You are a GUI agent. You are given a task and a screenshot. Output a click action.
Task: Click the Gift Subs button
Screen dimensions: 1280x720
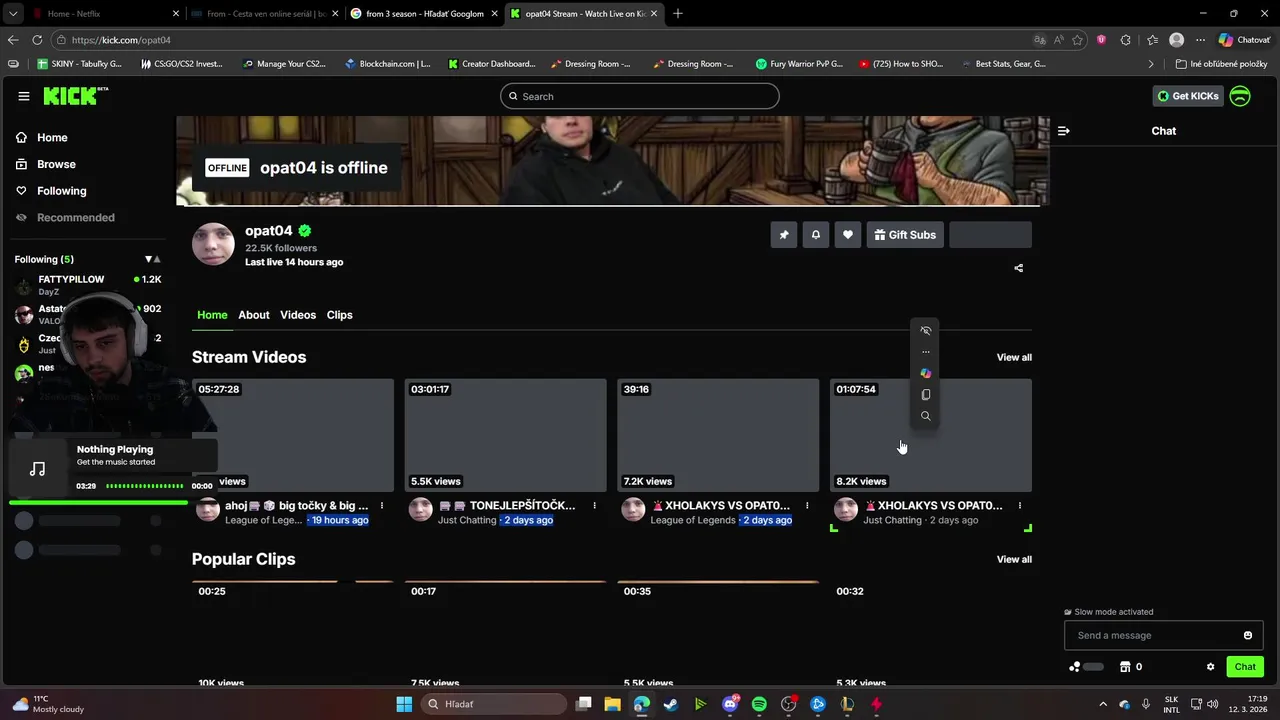[x=905, y=235]
